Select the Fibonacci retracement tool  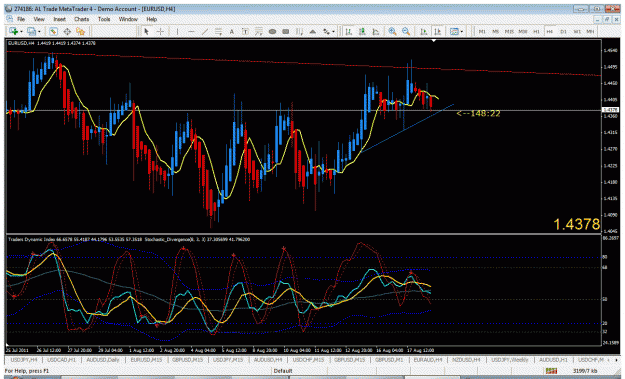pyautogui.click(x=259, y=31)
